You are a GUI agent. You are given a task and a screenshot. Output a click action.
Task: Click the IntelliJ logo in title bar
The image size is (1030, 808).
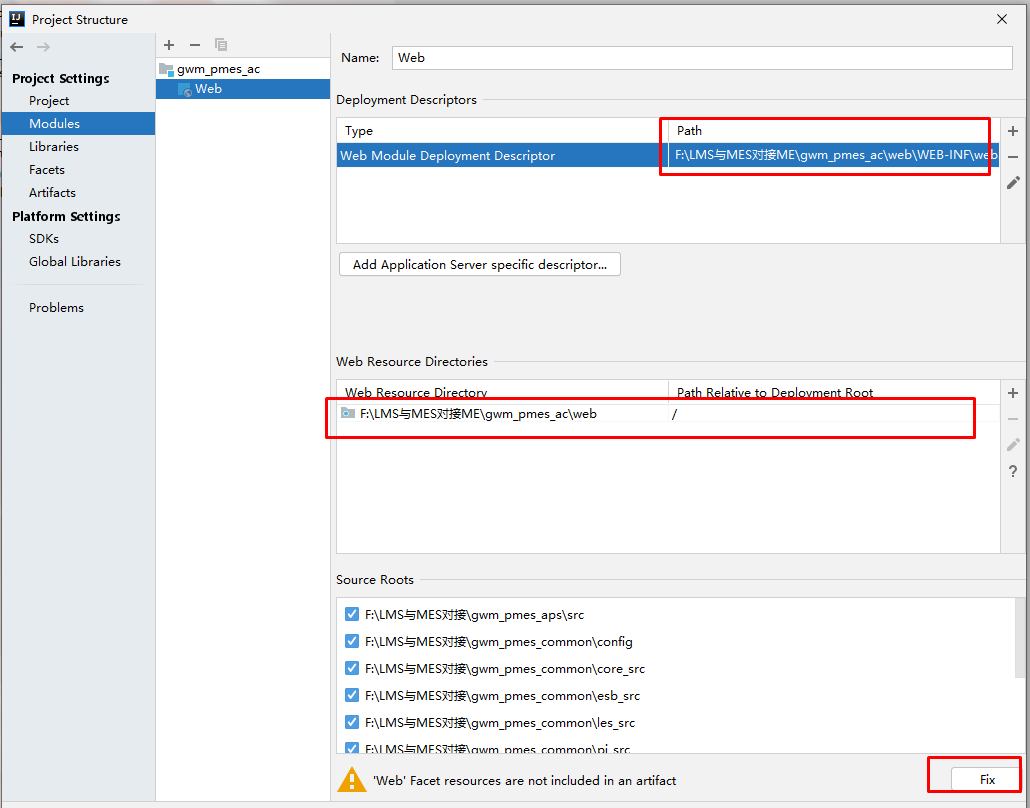point(16,18)
